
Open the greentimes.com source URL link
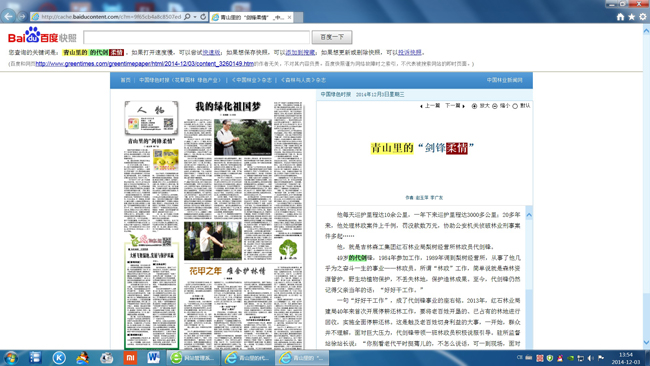[145, 64]
